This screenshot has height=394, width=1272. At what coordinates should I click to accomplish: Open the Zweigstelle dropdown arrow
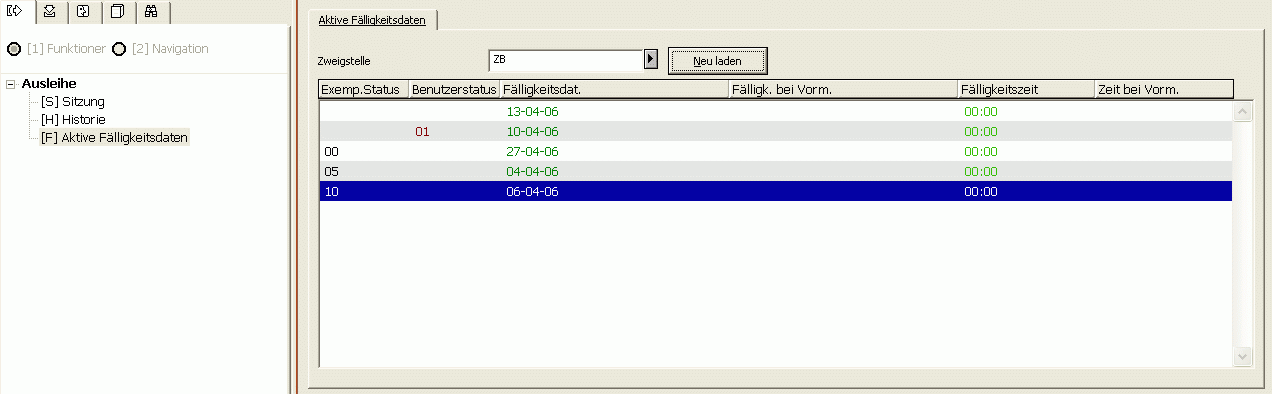(651, 60)
